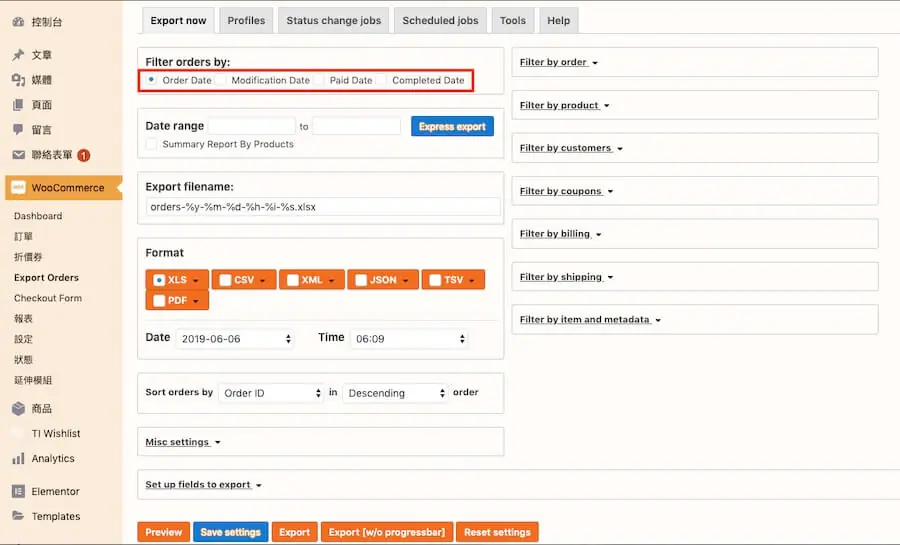The image size is (900, 545).
Task: Open the Time dropdown showing 06:09
Action: pos(409,339)
